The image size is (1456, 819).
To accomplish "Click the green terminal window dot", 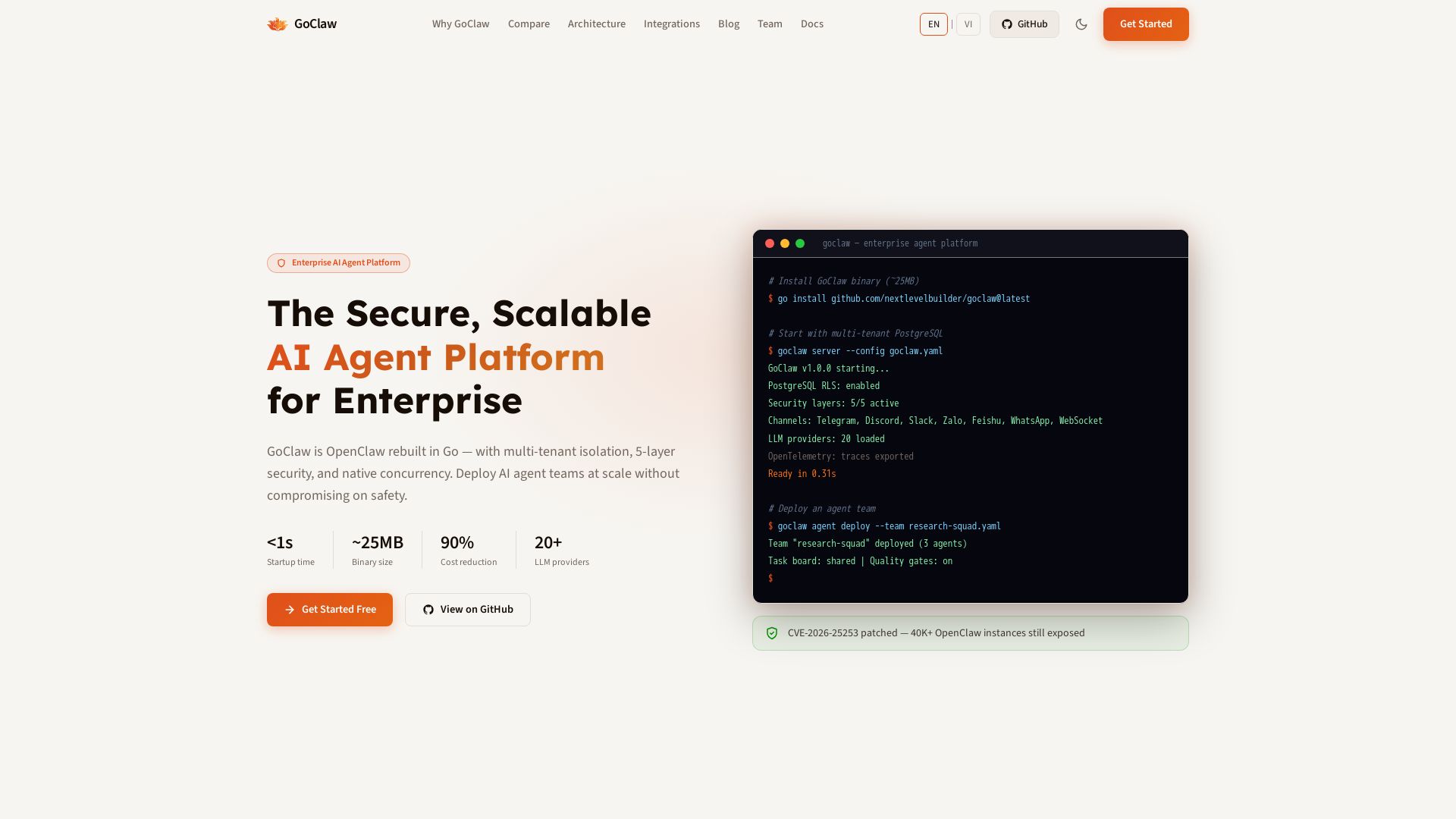I will click(x=800, y=243).
